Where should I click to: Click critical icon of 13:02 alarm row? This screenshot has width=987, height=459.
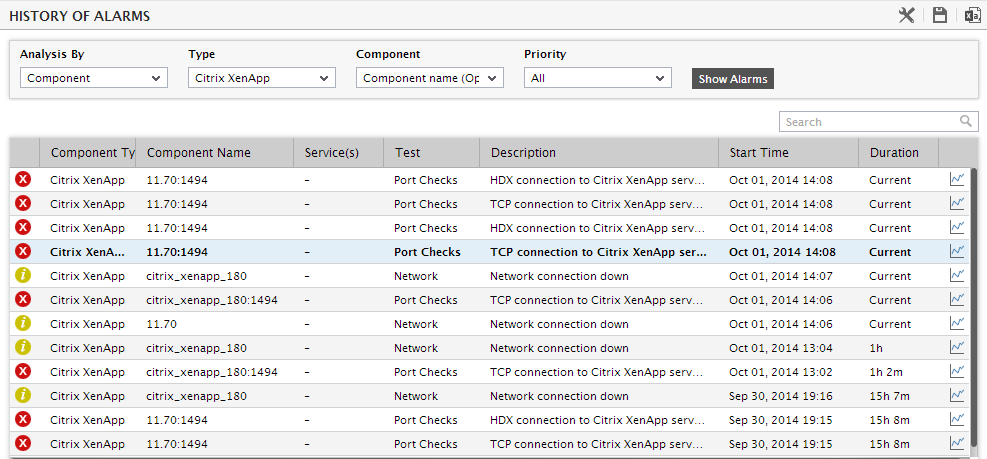[x=23, y=371]
